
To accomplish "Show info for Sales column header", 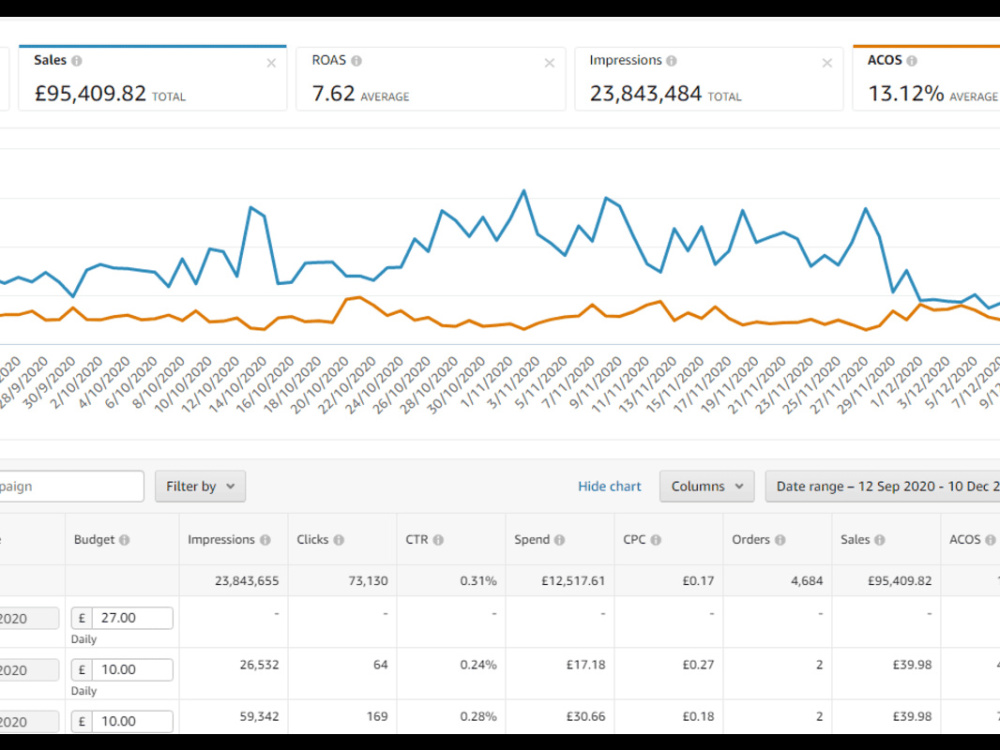I will click(x=879, y=540).
